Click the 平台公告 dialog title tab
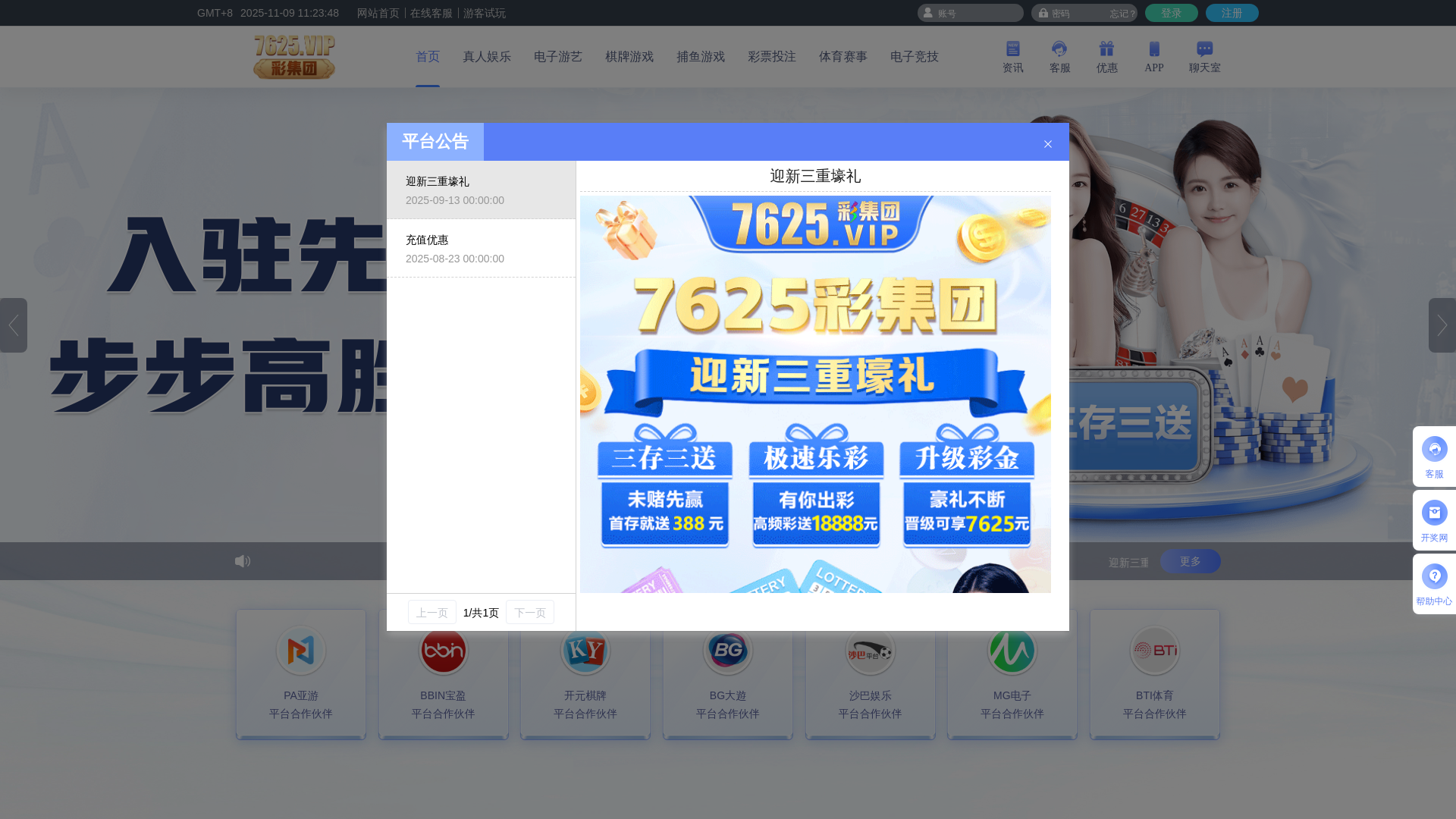The height and width of the screenshot is (819, 1456). pos(435,142)
